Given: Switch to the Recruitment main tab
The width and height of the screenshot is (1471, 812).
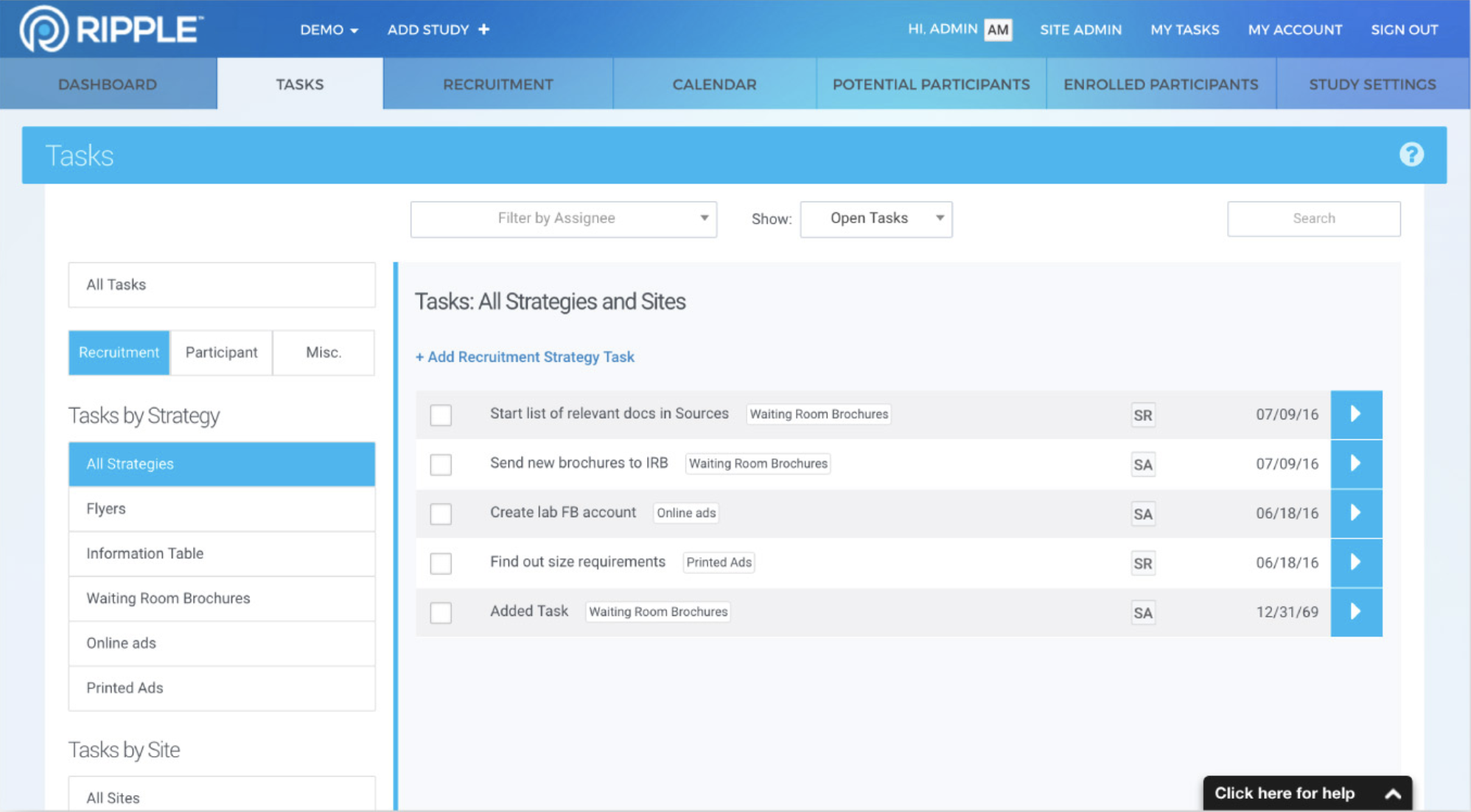Looking at the screenshot, I should coord(497,84).
